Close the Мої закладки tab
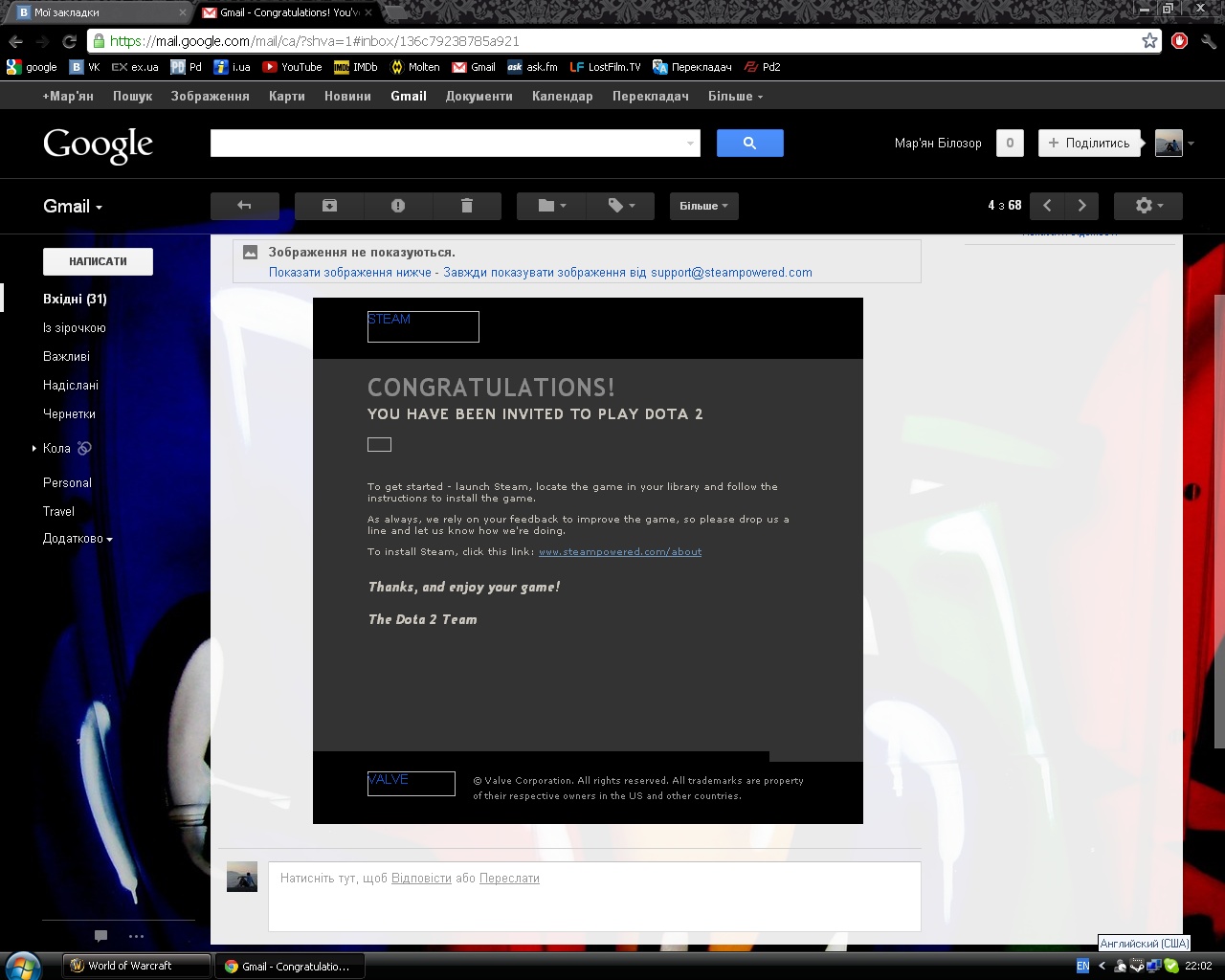Image resolution: width=1225 pixels, height=980 pixels. pos(182,12)
